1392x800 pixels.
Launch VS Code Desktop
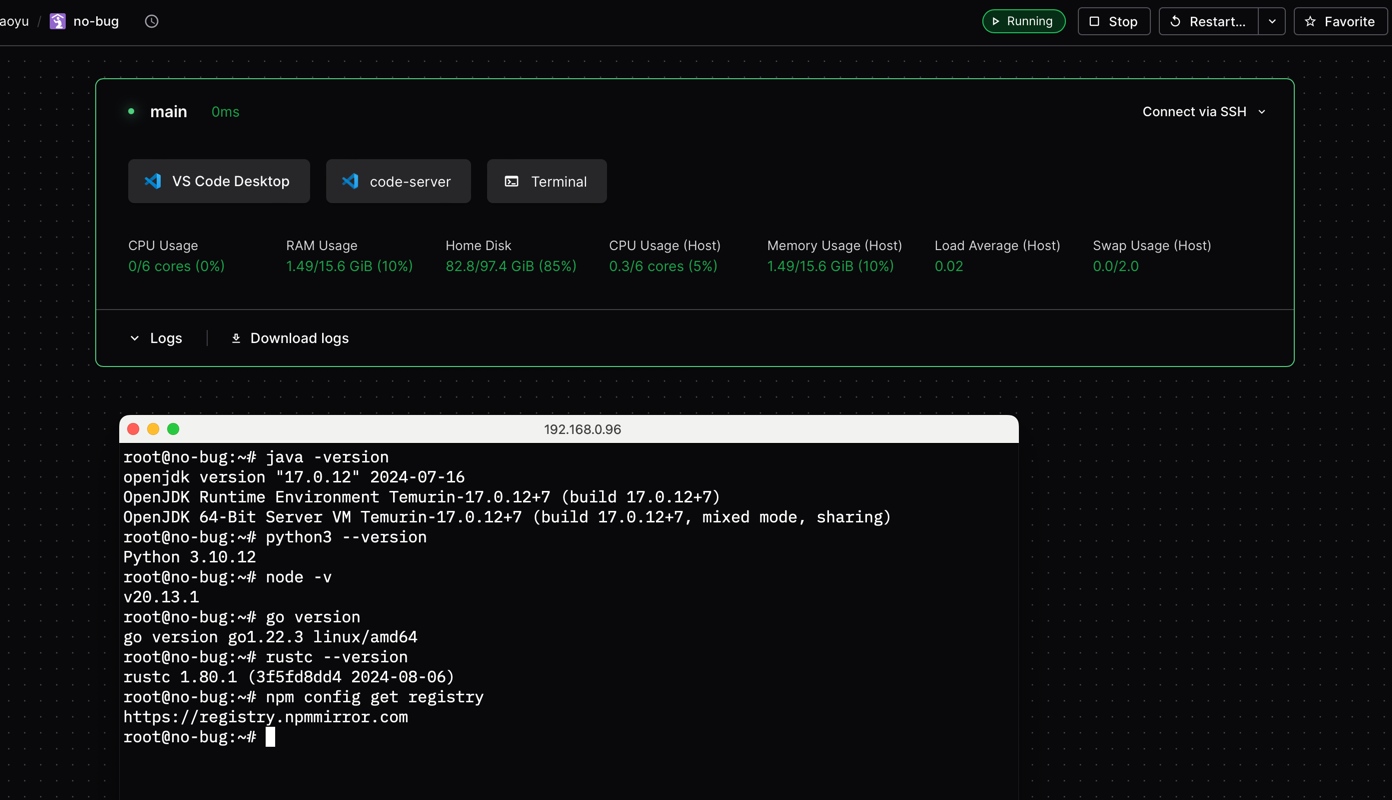(x=219, y=181)
